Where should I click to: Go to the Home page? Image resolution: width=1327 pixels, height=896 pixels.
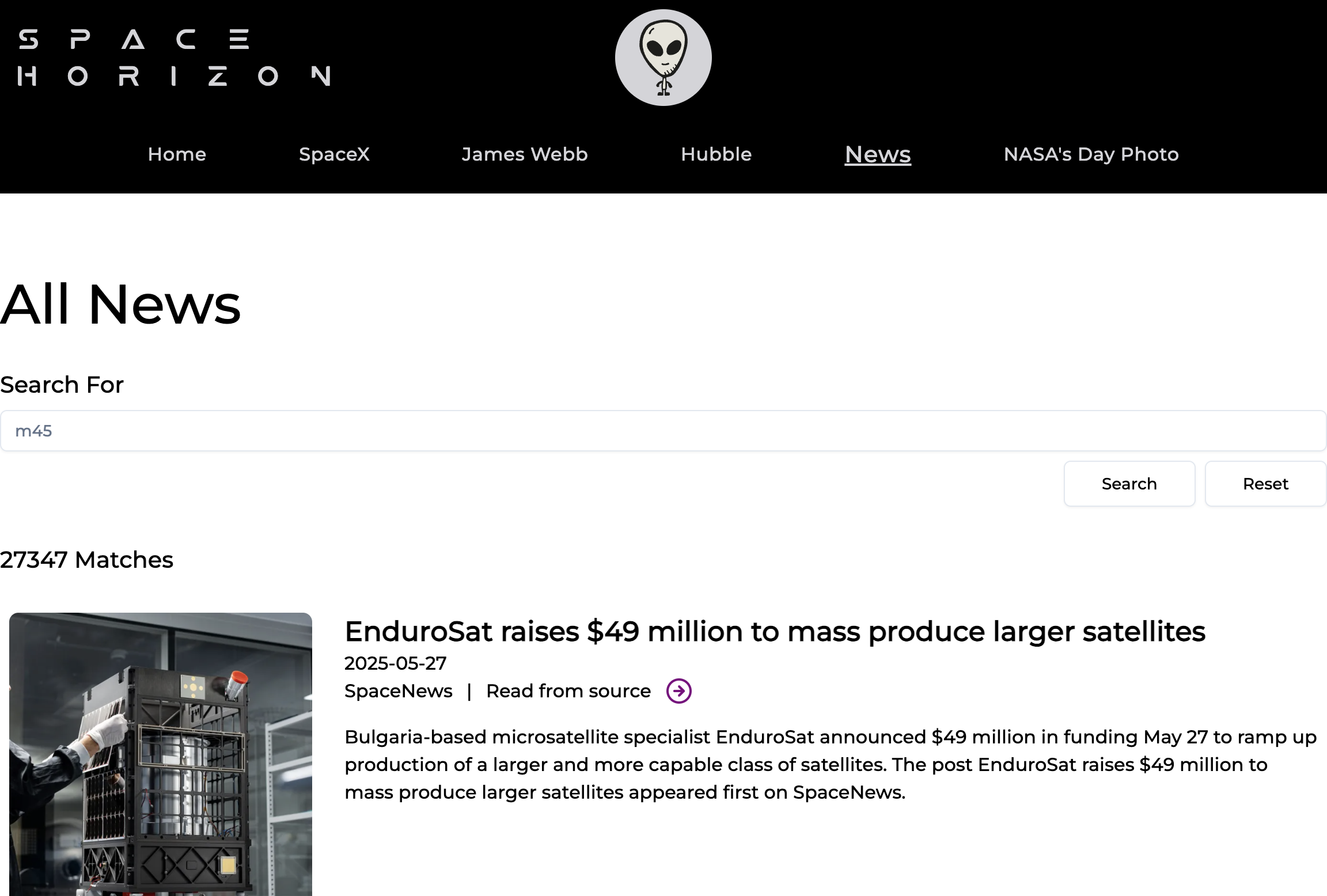click(x=177, y=154)
